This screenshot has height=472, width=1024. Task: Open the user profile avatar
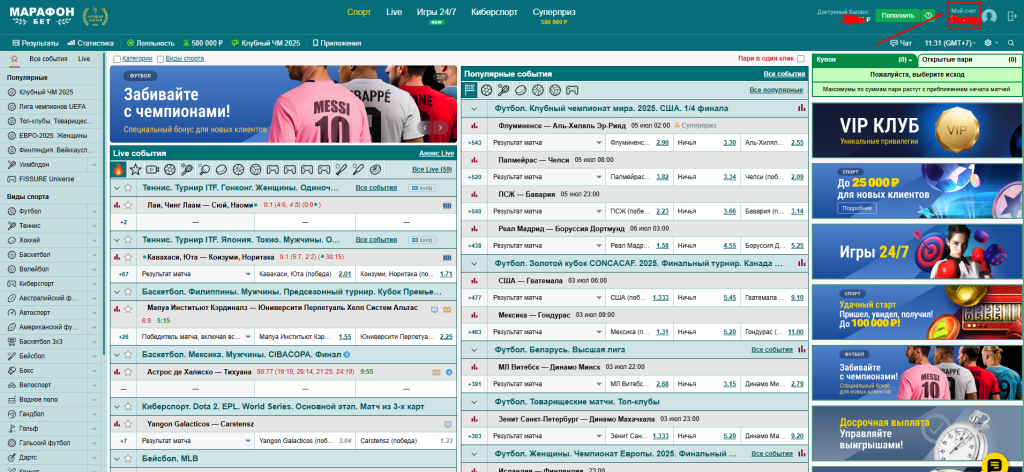[x=990, y=16]
